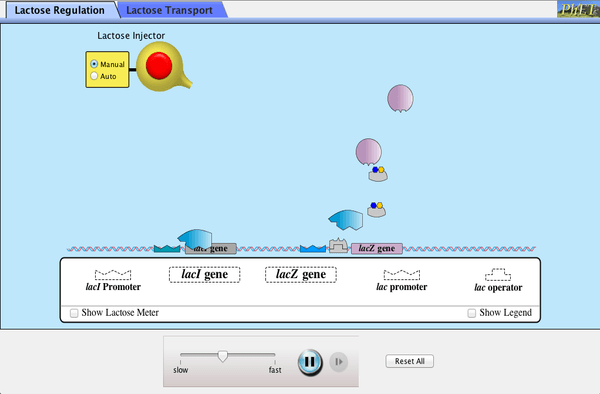This screenshot has height=394, width=600.
Task: Click the Lactose Injector label
Action: click(x=131, y=36)
